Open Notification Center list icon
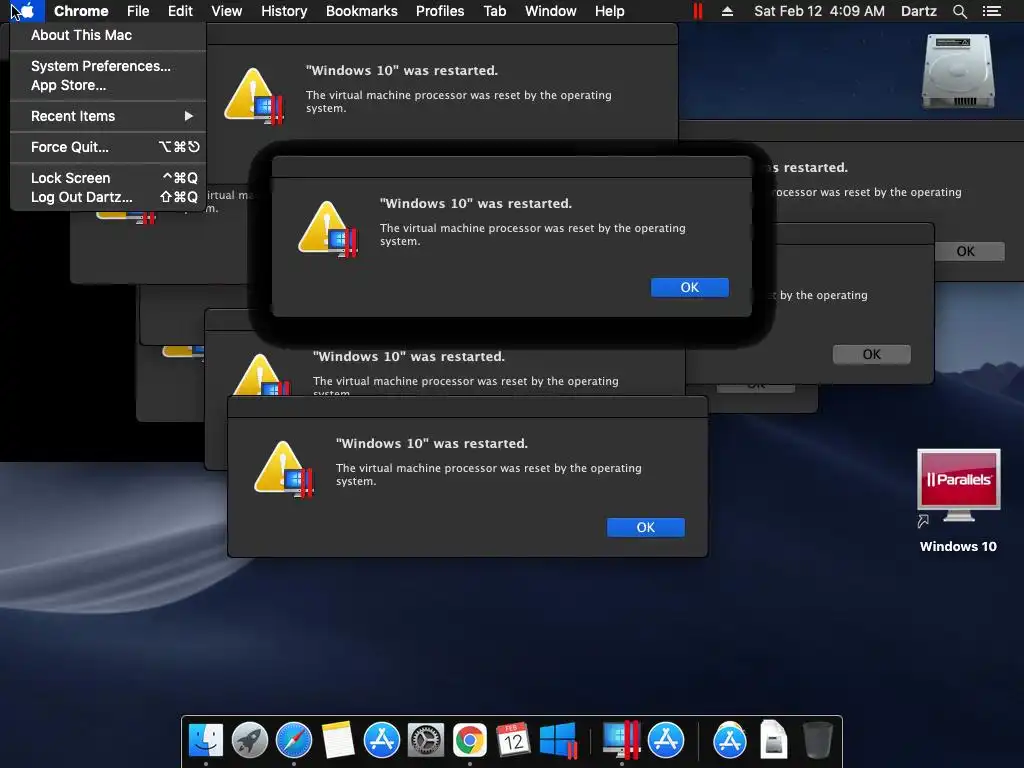Image resolution: width=1024 pixels, height=768 pixels. point(991,11)
